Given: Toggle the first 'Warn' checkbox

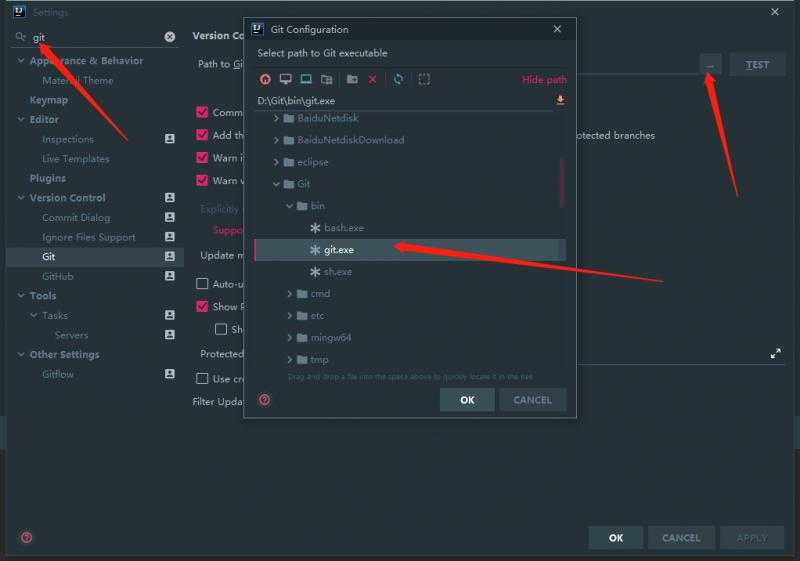Looking at the screenshot, I should coord(202,158).
